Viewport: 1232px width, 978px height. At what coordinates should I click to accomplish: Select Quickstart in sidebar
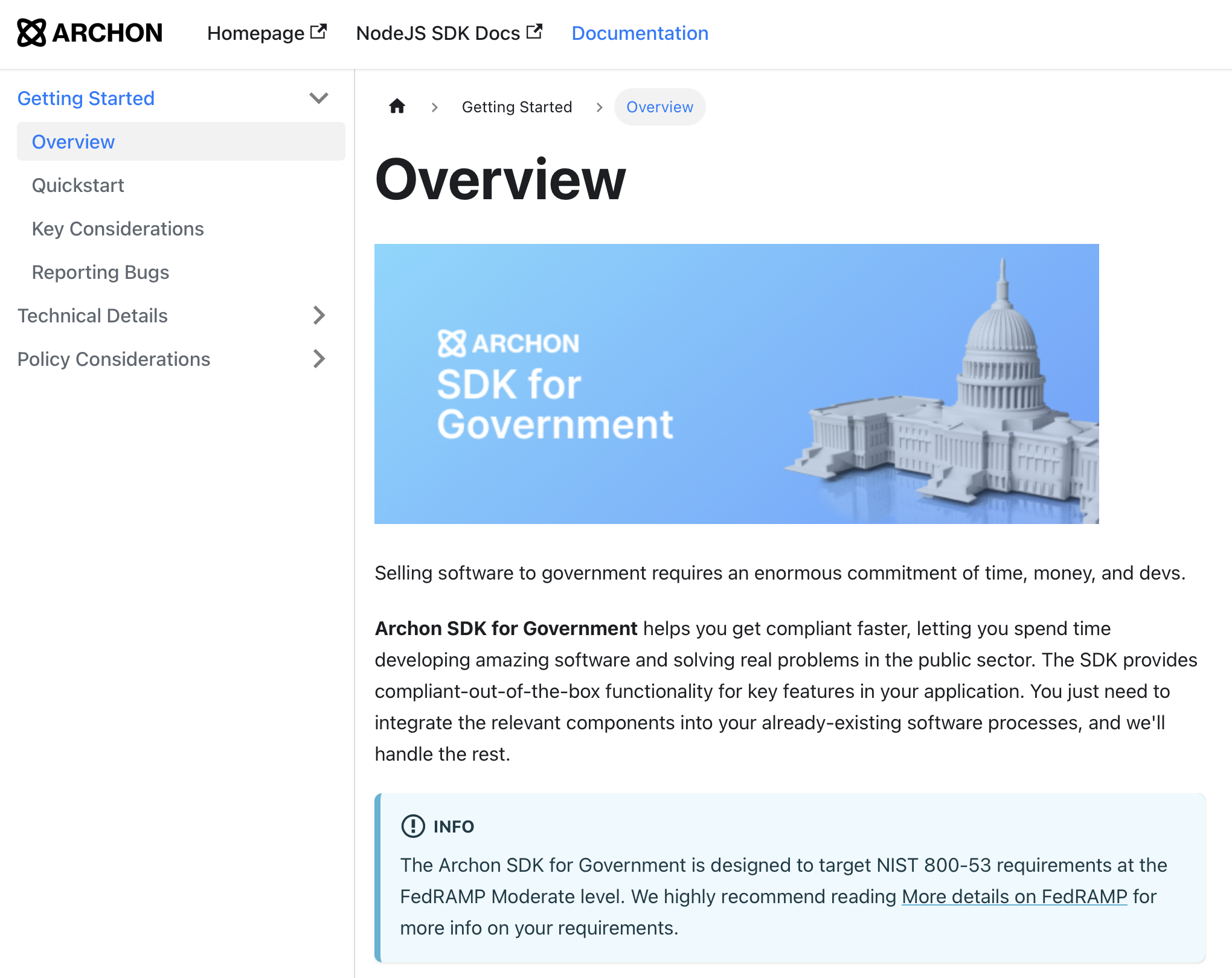78,185
